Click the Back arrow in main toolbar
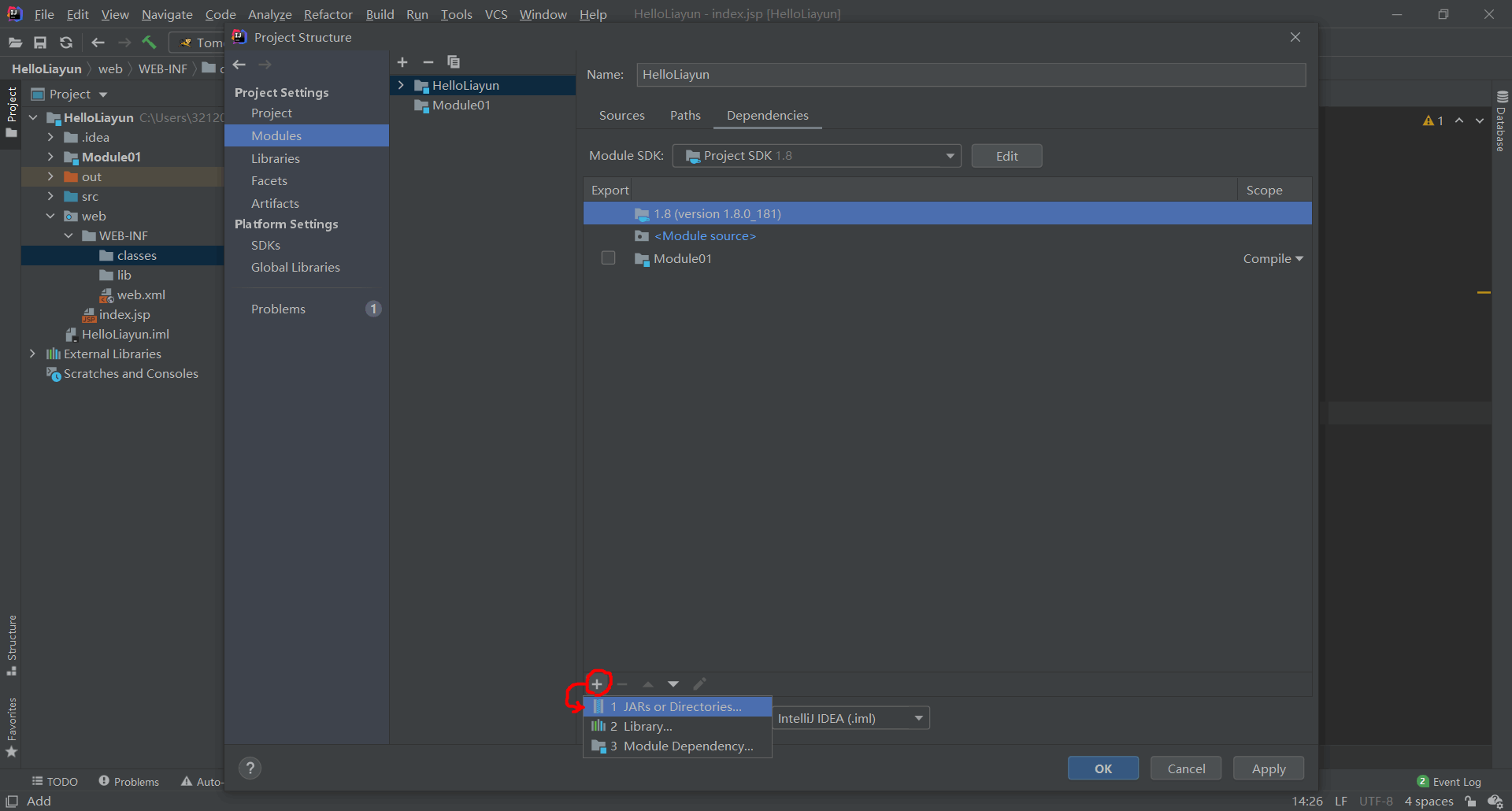This screenshot has height=811, width=1512. click(x=98, y=43)
